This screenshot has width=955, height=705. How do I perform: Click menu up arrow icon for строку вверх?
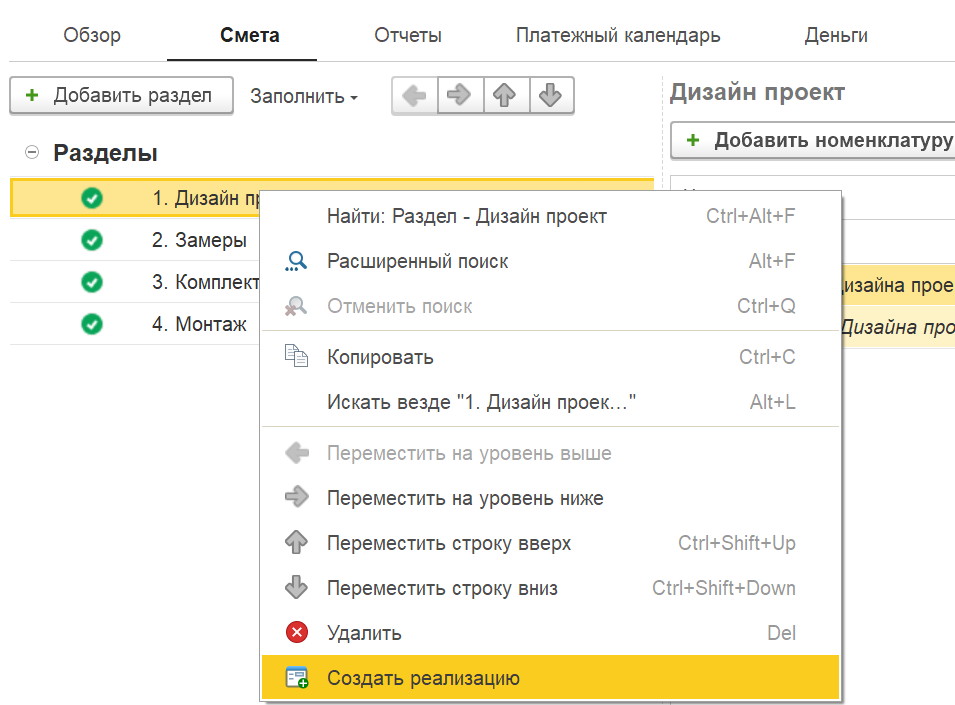297,542
